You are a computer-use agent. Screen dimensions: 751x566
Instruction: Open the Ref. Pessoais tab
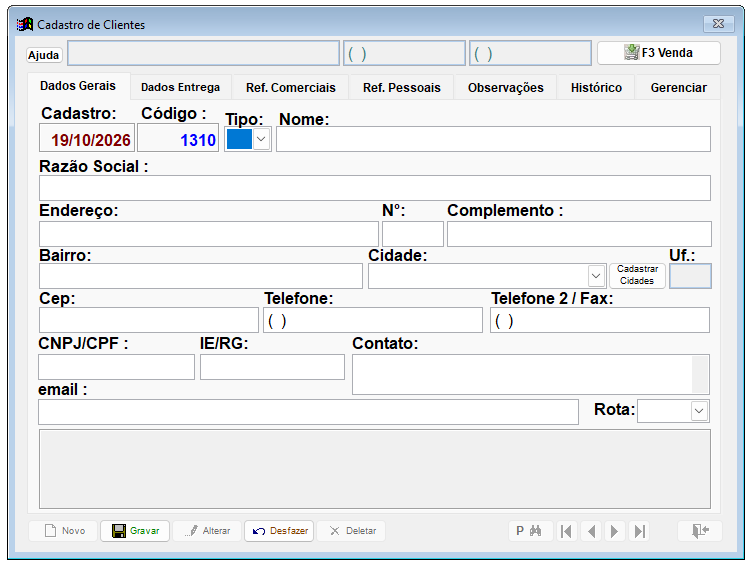click(x=402, y=88)
